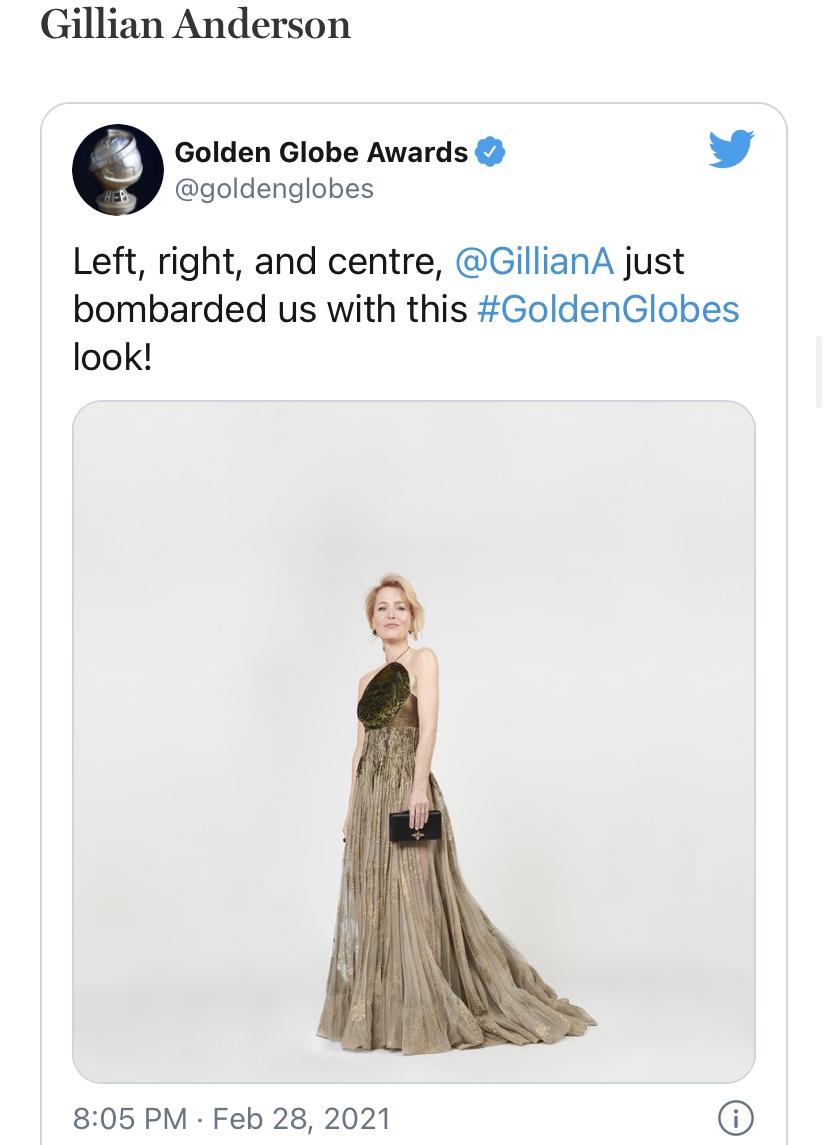The image size is (828, 1145).
Task: Click the word "look!" in the tweet
Action: click(x=112, y=356)
